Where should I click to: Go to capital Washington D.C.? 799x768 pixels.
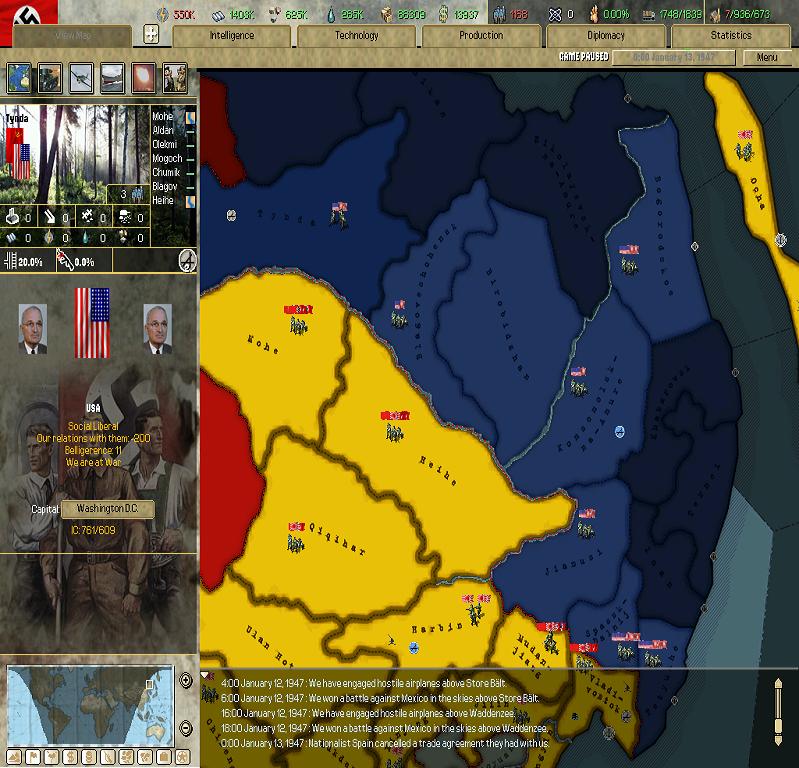pos(108,509)
